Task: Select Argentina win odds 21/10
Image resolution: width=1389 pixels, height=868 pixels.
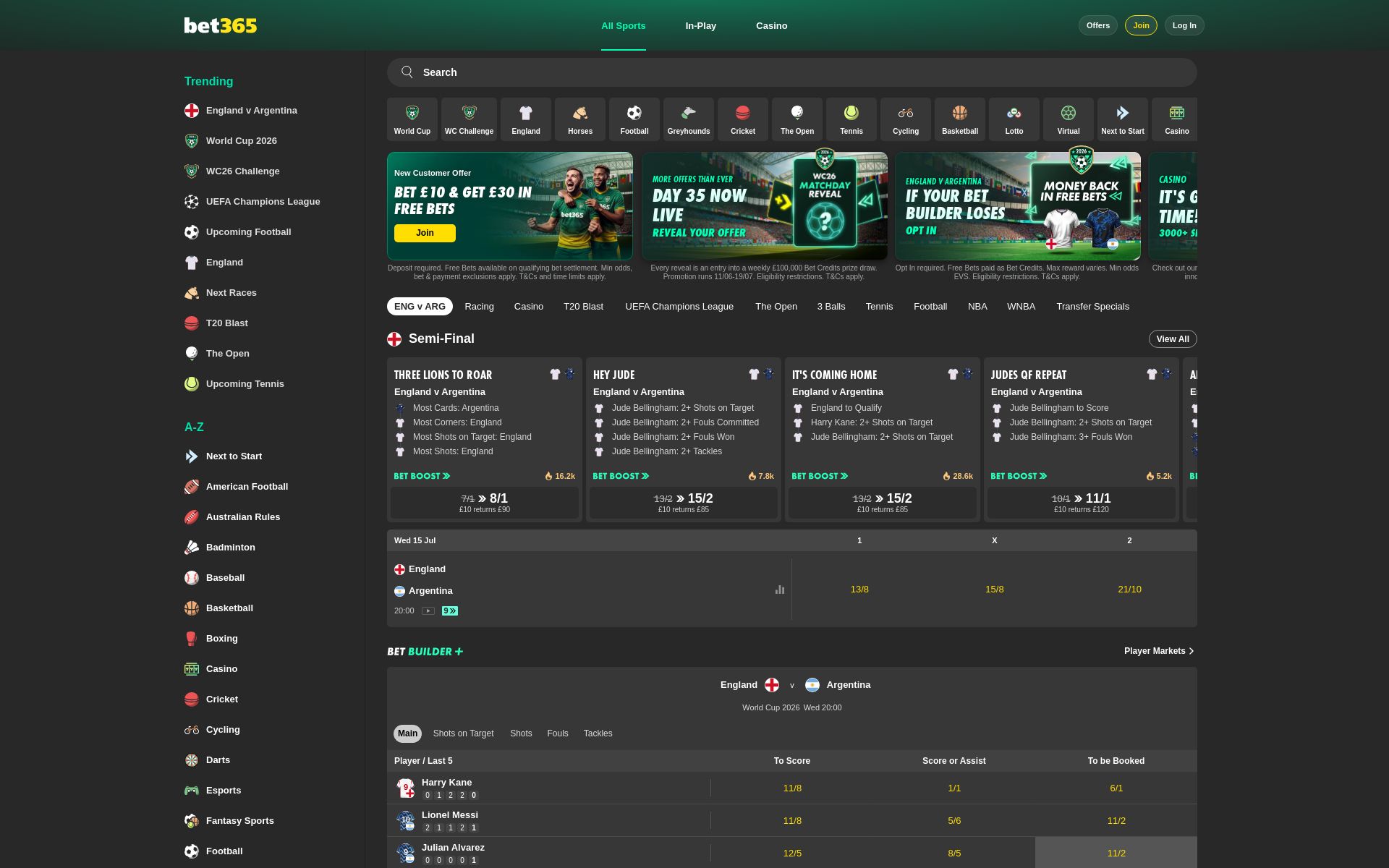Action: [1129, 590]
